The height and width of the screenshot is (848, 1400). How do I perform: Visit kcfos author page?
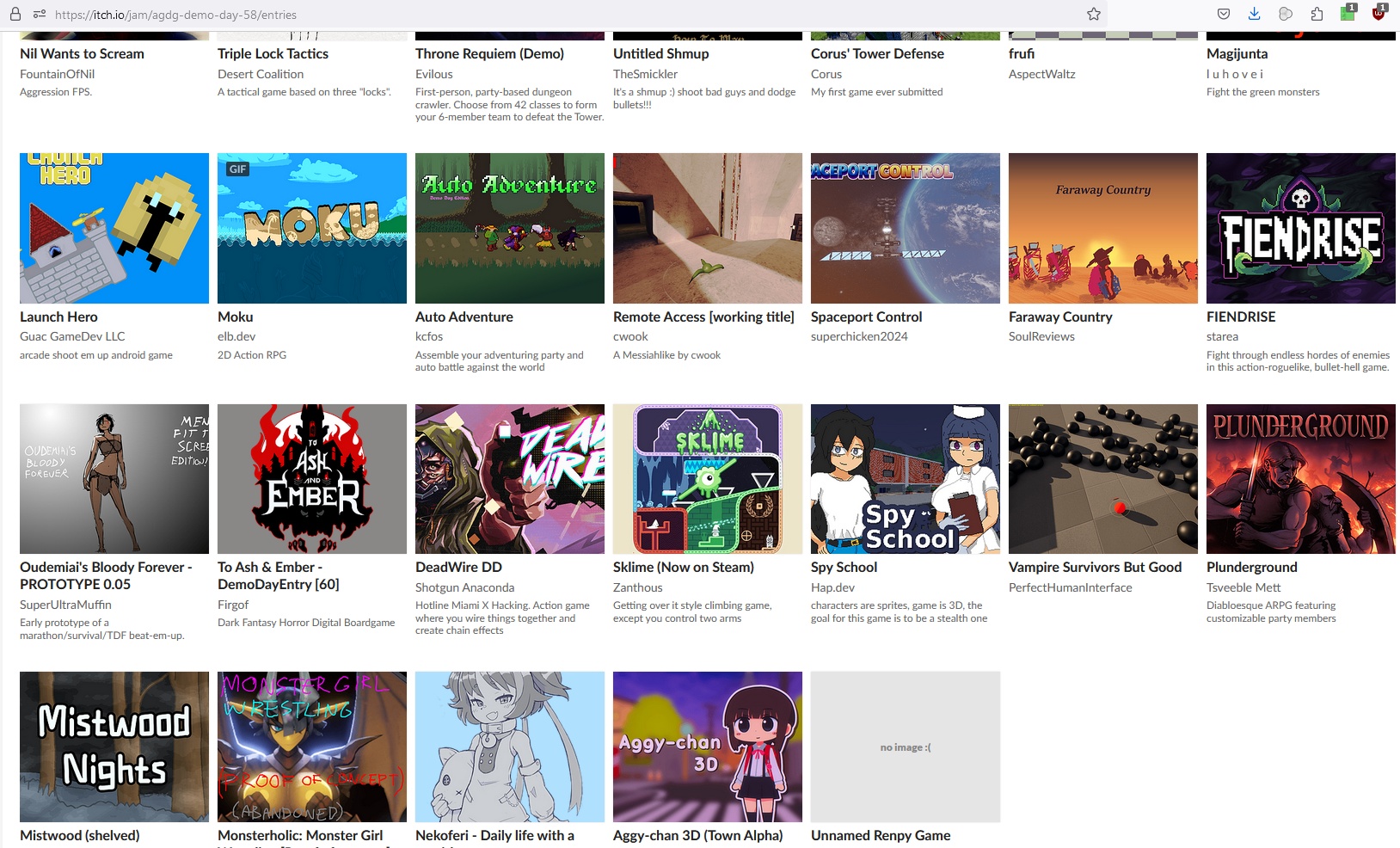tap(429, 336)
